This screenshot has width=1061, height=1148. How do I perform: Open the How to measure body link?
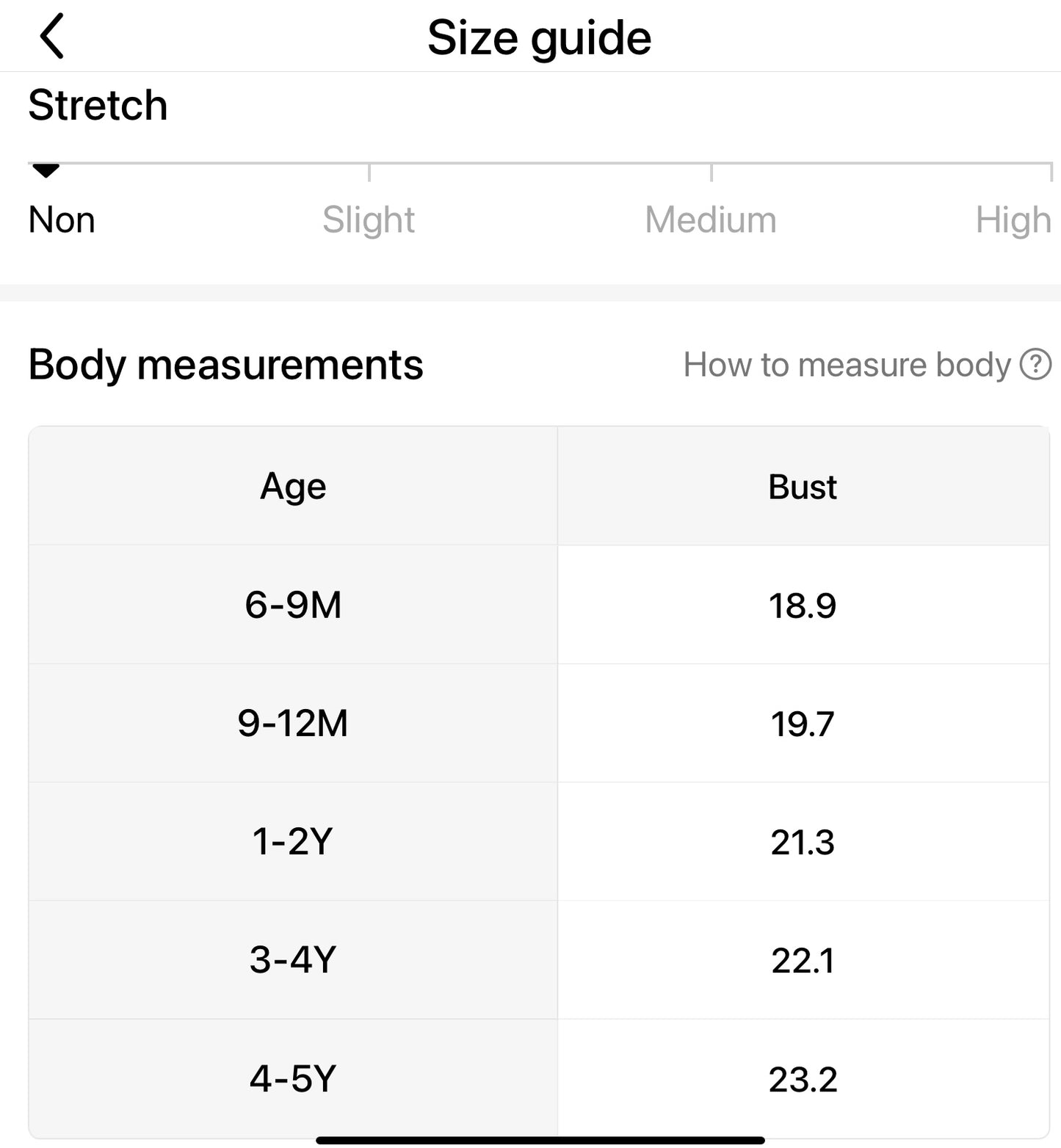(847, 365)
